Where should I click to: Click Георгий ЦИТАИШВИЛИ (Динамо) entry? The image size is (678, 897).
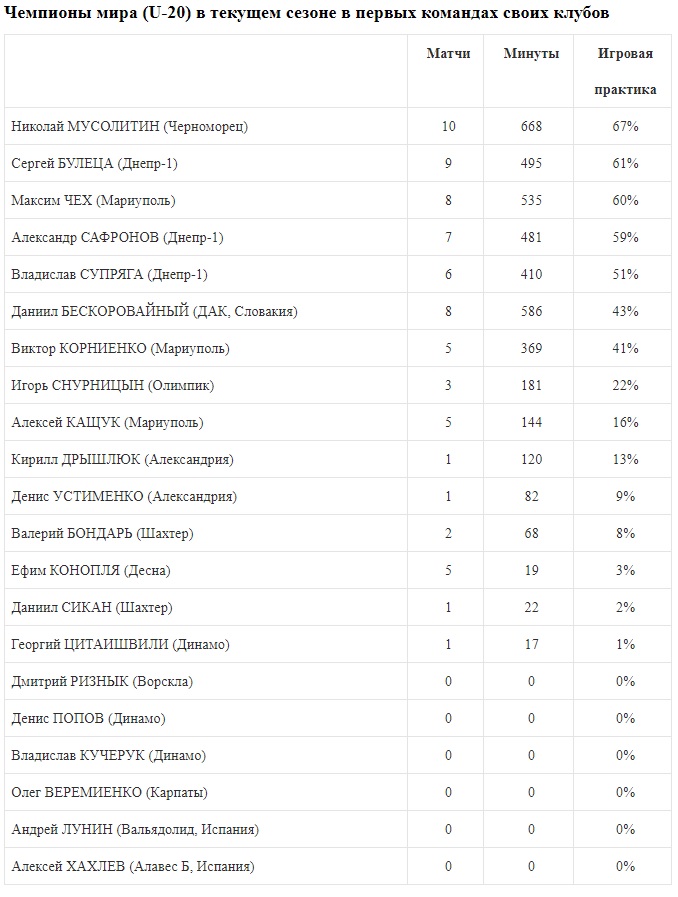120,644
